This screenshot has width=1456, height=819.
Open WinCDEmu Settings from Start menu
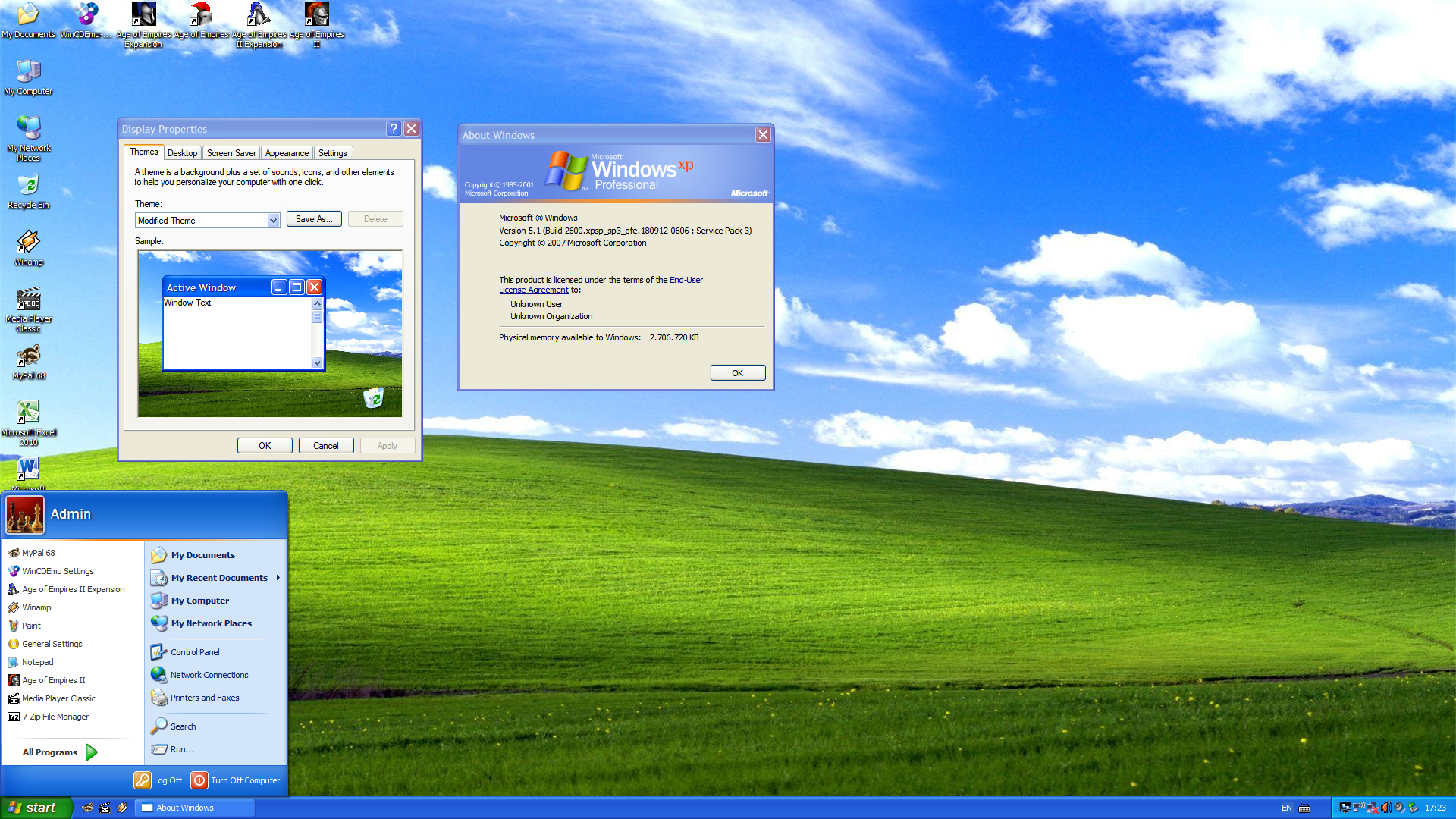click(58, 571)
